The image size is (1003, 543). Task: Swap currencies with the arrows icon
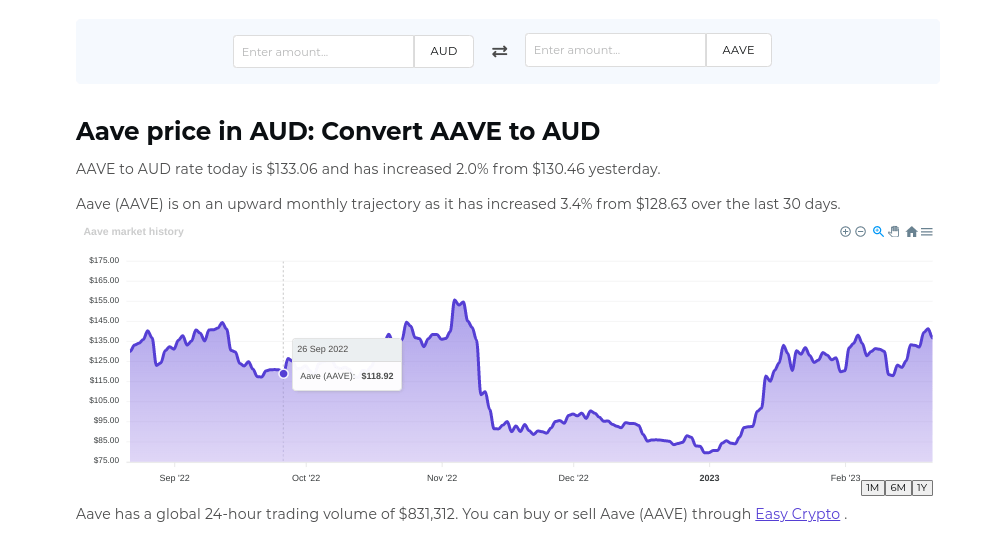(499, 51)
